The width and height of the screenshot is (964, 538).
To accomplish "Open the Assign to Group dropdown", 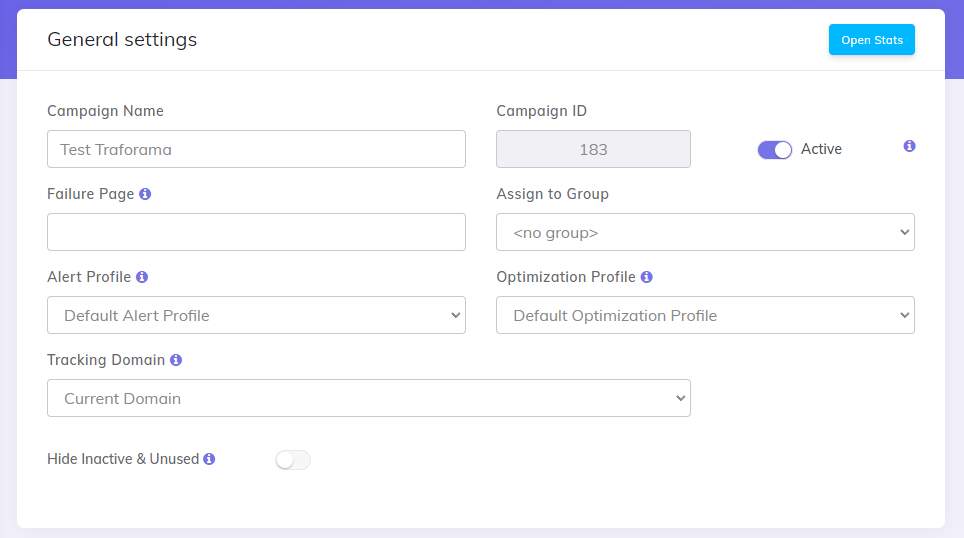I will [705, 232].
